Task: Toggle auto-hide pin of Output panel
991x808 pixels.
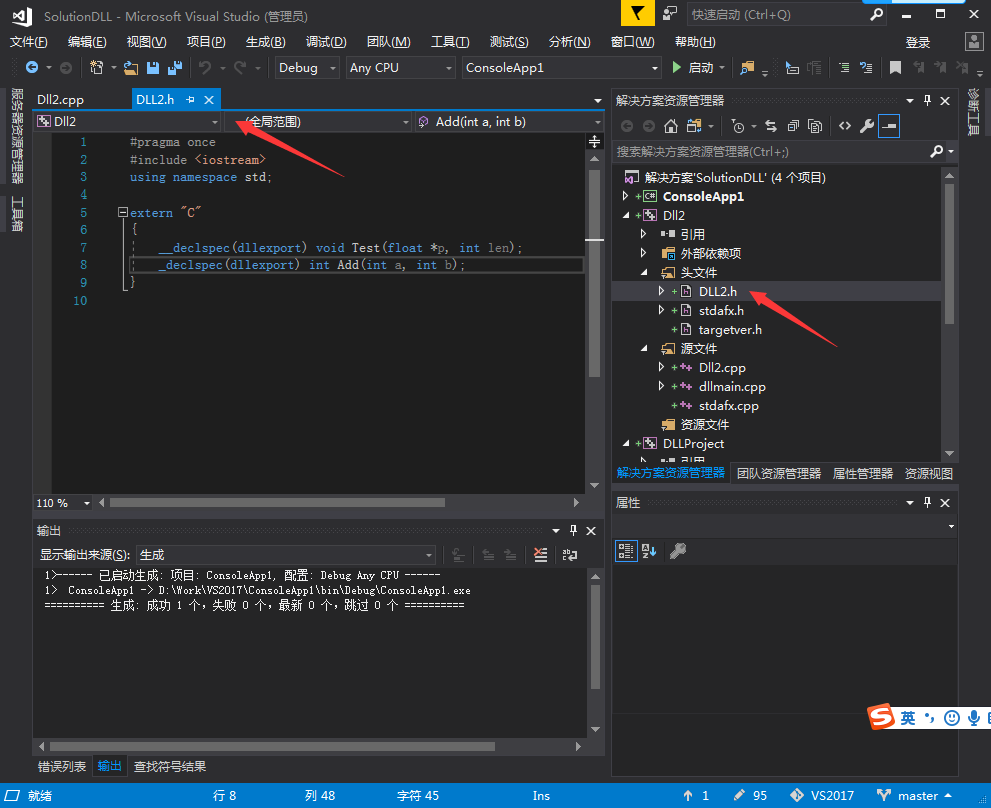Action: click(573, 530)
